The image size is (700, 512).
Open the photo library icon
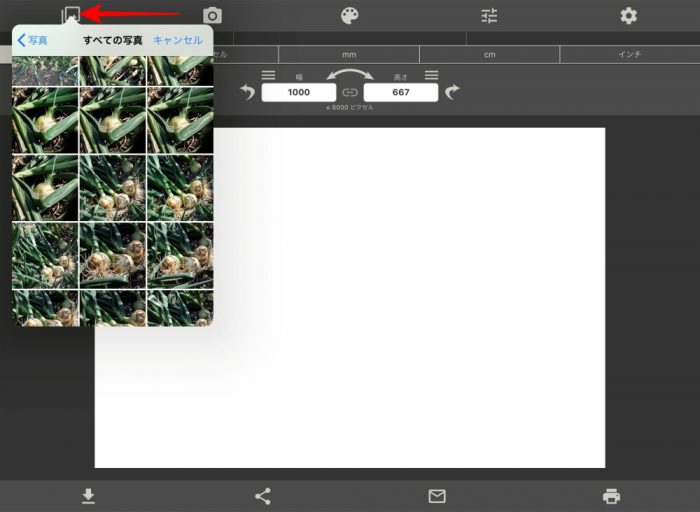pyautogui.click(x=71, y=15)
